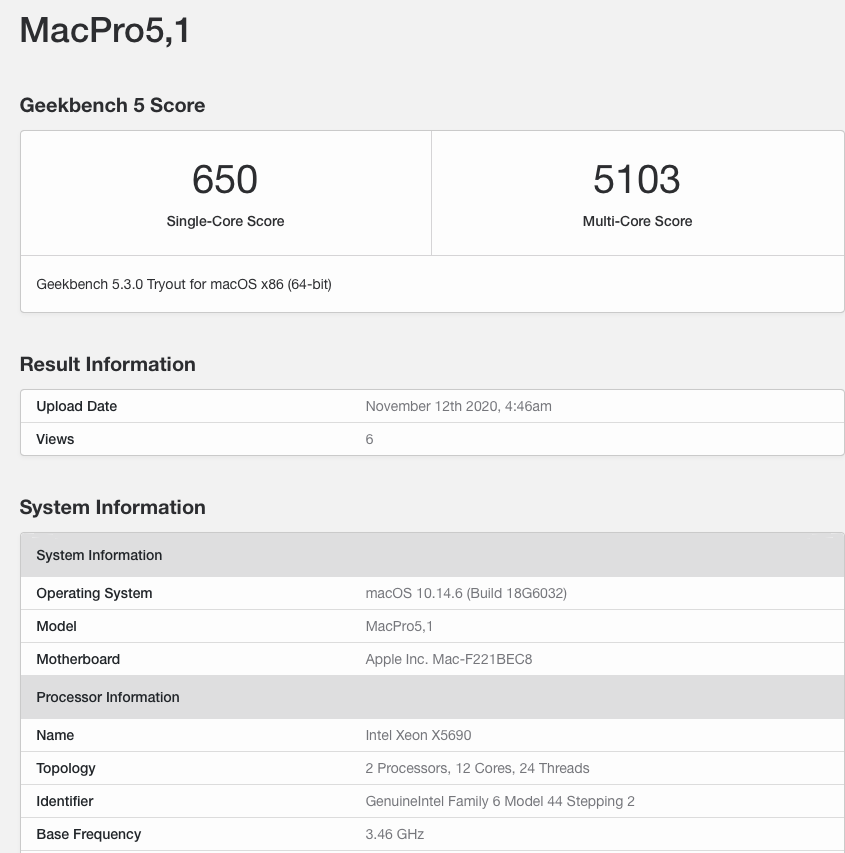The width and height of the screenshot is (845, 853).
Task: Click the MacPro5,1 page title
Action: [104, 30]
